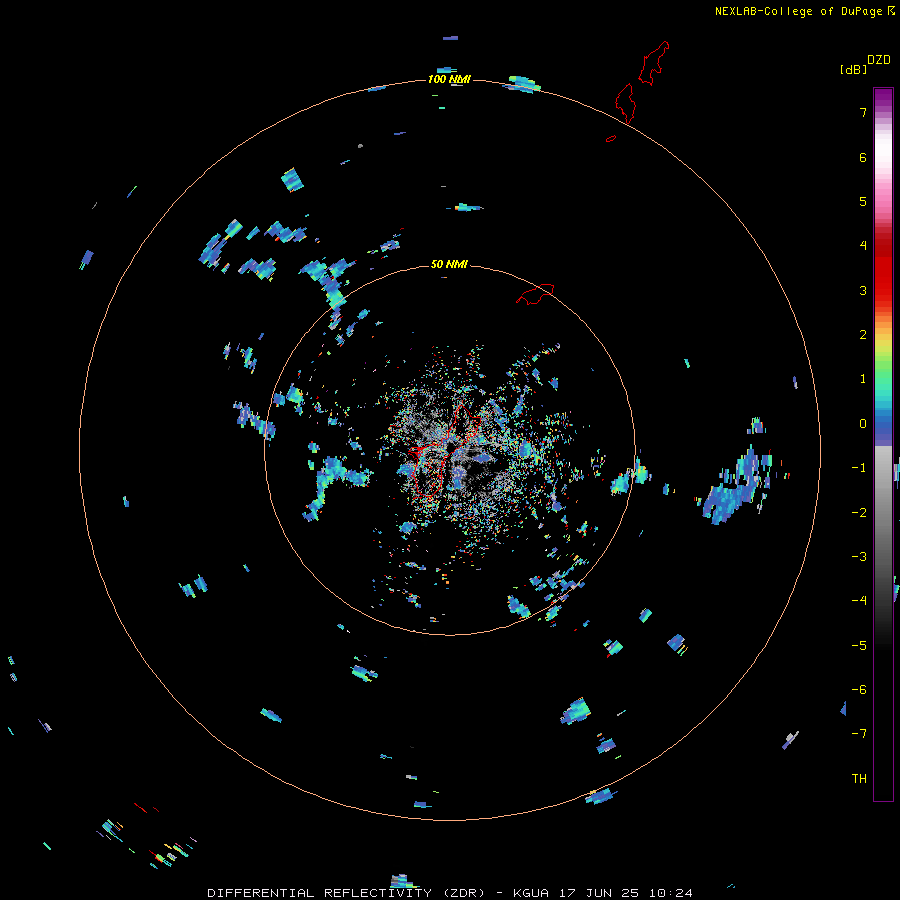Pick the red band of the color bar
This screenshot has width=900, height=900.
click(883, 268)
